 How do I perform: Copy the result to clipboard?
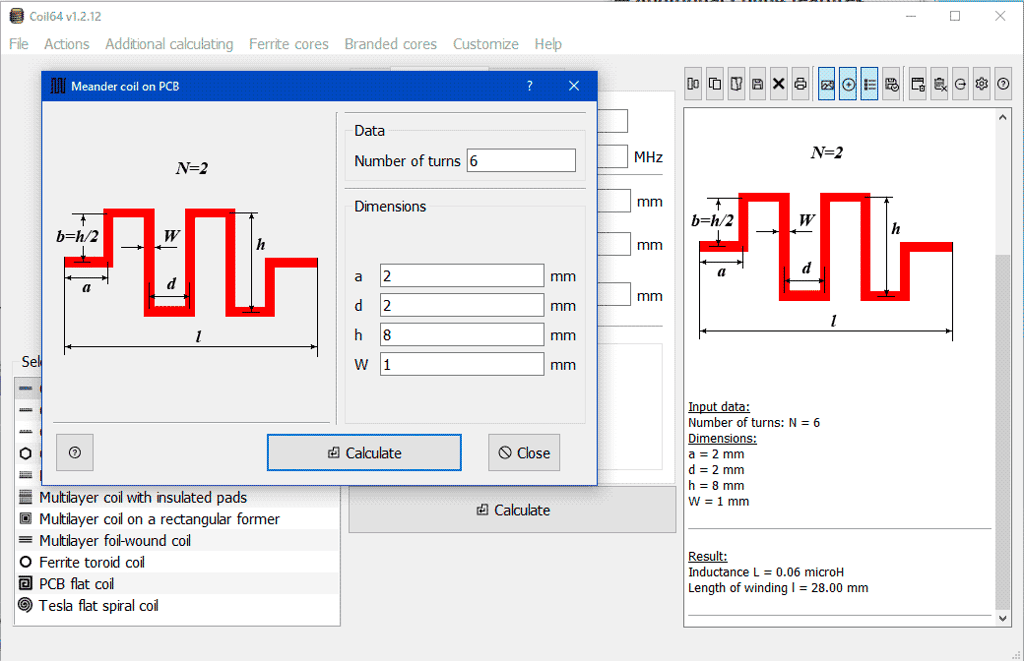coord(714,84)
